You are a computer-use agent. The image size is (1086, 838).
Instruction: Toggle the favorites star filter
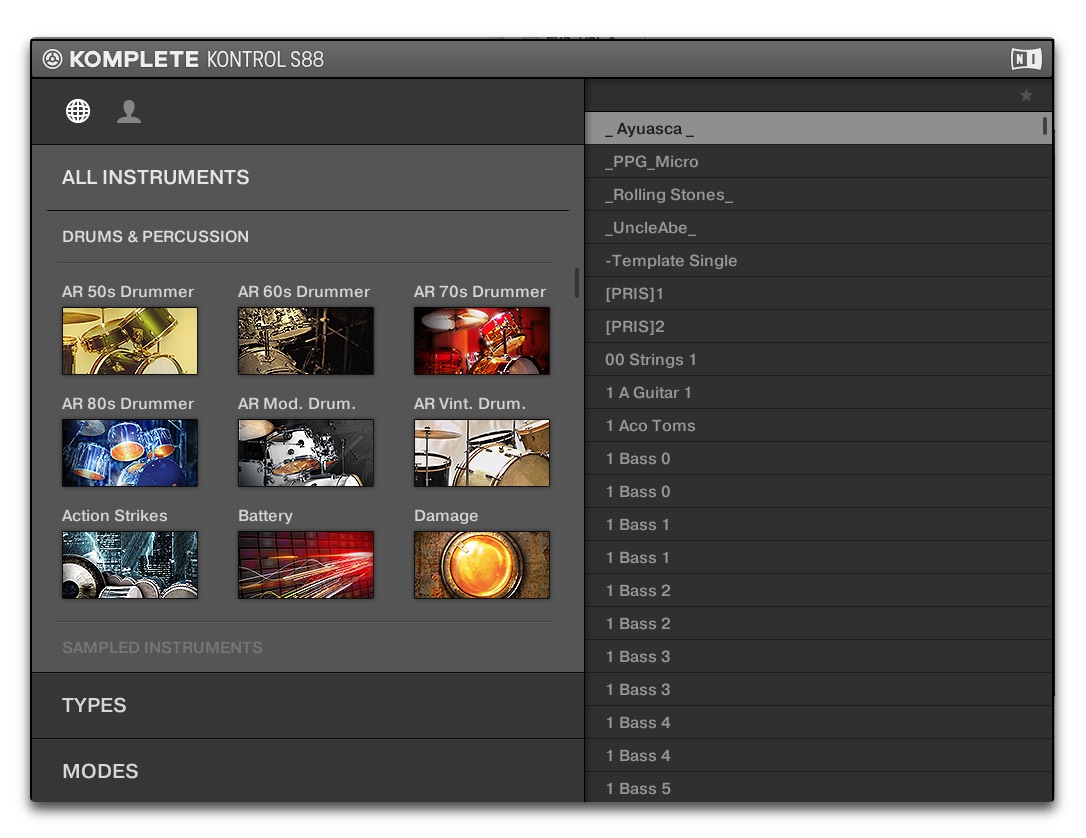pos(1026,95)
